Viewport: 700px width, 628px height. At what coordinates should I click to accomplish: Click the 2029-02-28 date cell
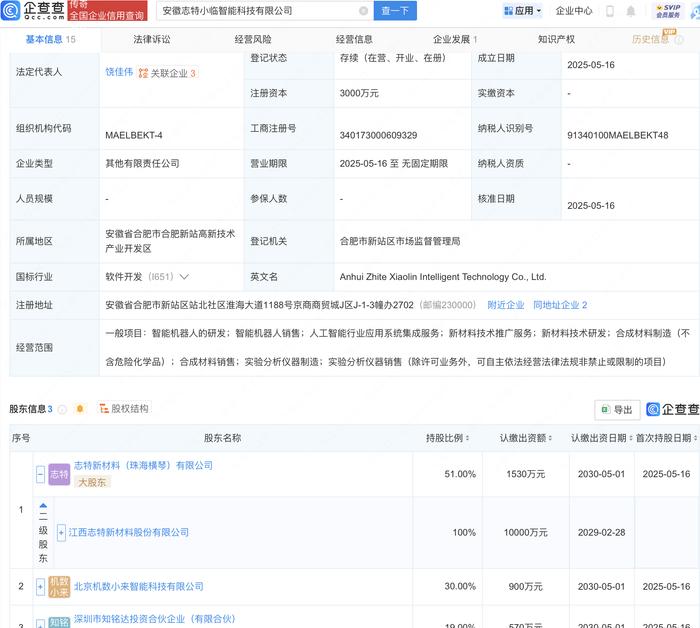point(601,532)
